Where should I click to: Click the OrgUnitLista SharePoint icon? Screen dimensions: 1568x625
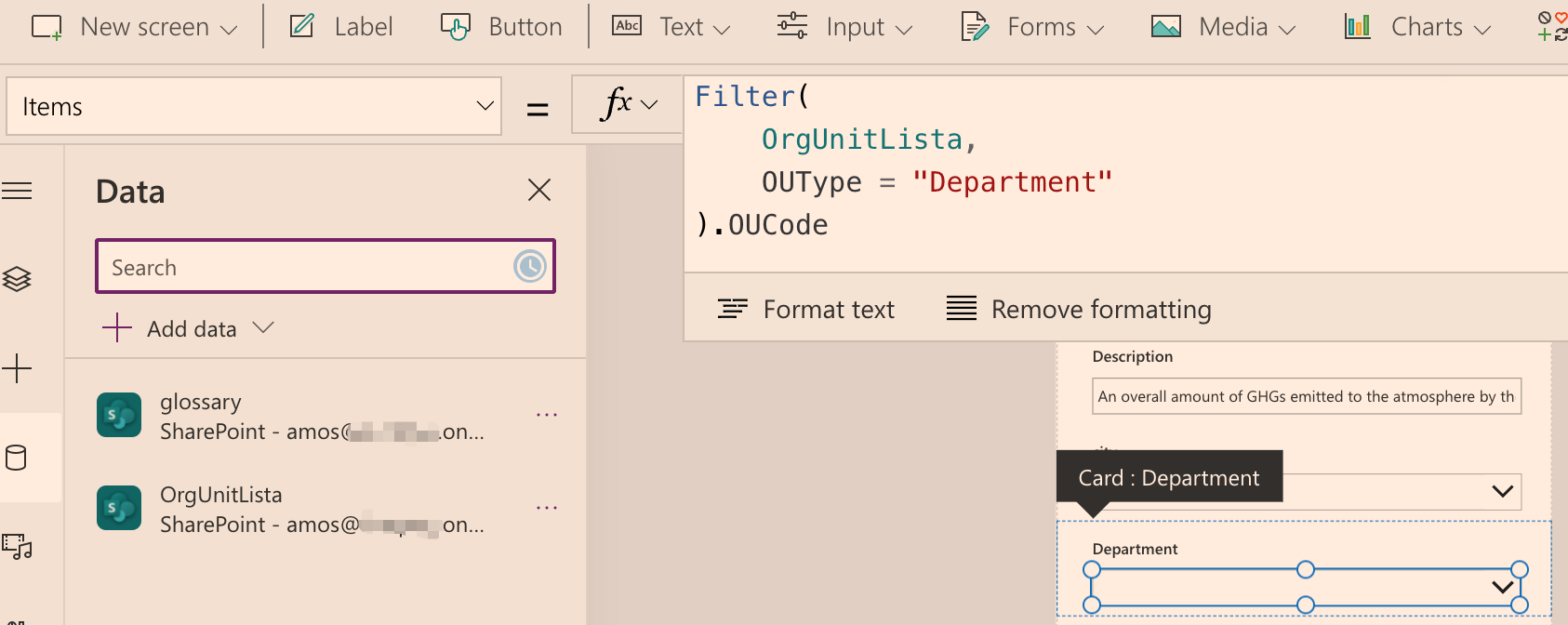(119, 508)
